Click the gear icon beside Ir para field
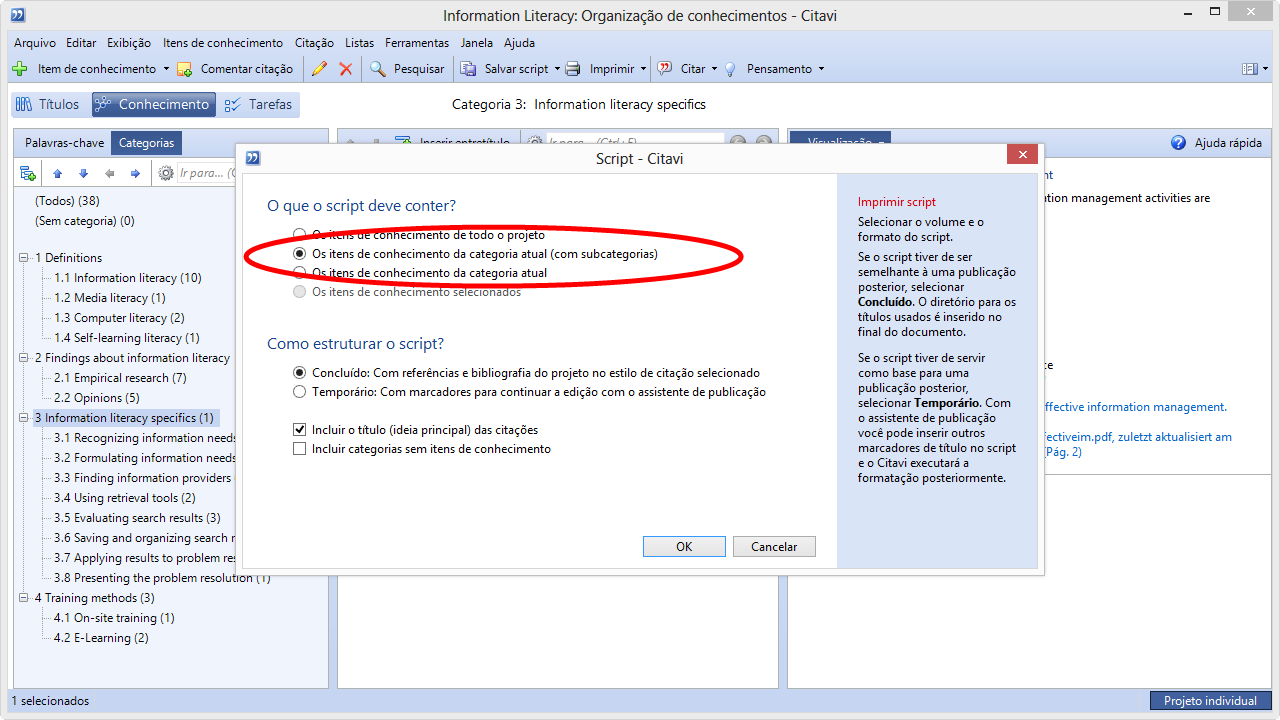Screen dimensions: 1280x720 click(167, 173)
